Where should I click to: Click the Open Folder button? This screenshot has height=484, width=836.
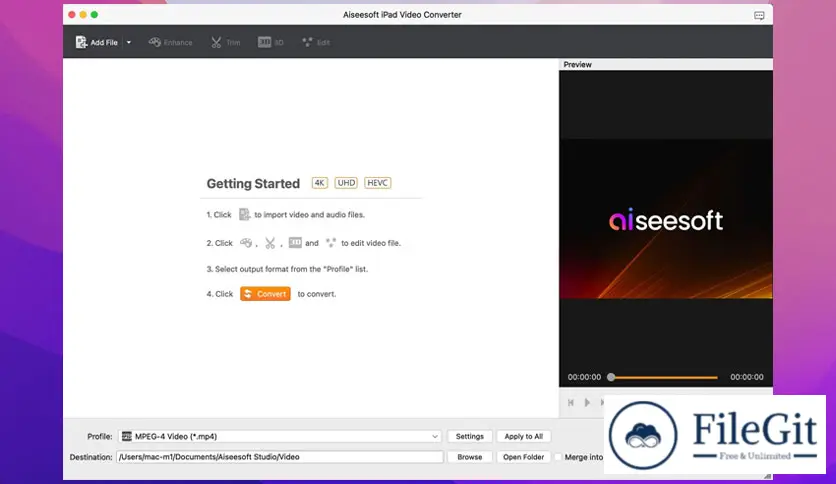click(524, 457)
